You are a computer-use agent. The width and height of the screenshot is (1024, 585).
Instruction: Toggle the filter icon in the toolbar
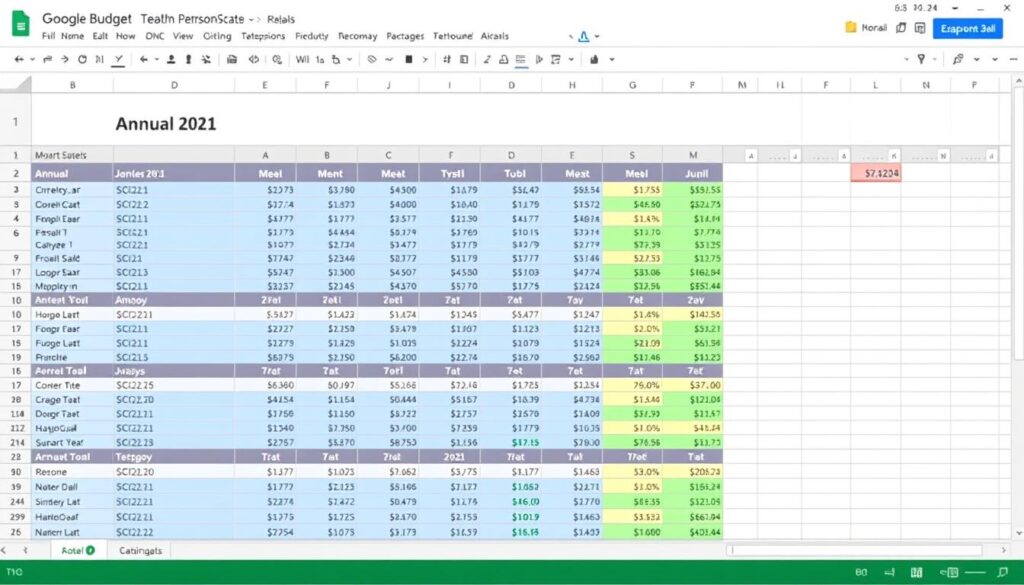(922, 60)
